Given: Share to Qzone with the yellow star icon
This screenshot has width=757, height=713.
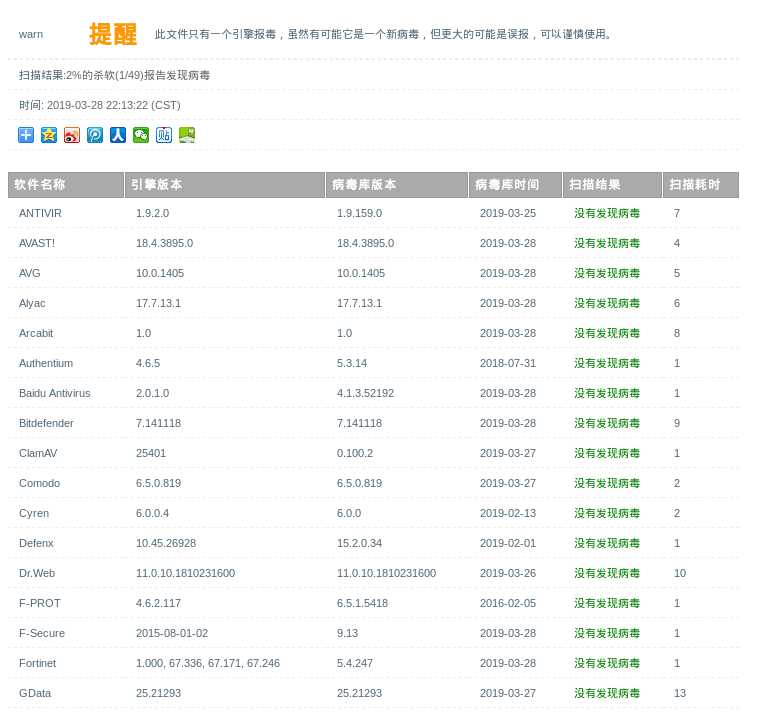Looking at the screenshot, I should pyautogui.click(x=49, y=135).
